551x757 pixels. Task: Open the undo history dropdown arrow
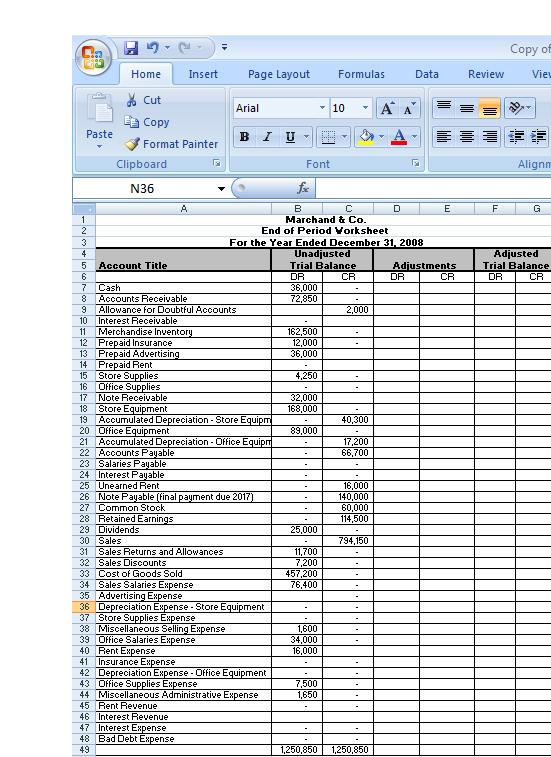[x=167, y=47]
